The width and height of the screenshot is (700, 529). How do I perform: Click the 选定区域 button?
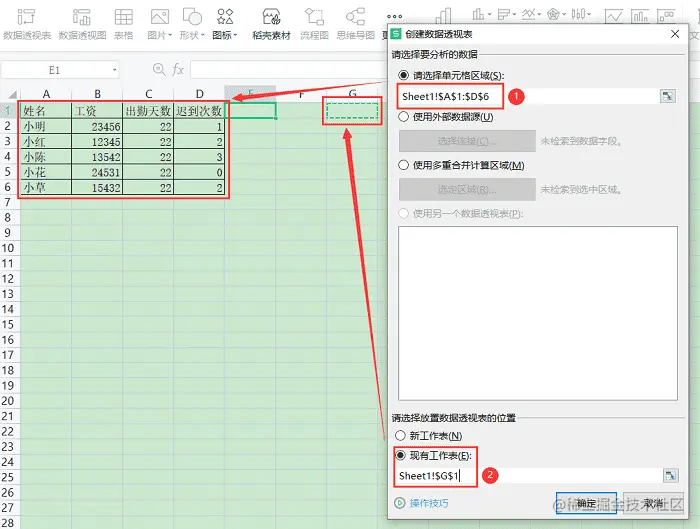467,190
